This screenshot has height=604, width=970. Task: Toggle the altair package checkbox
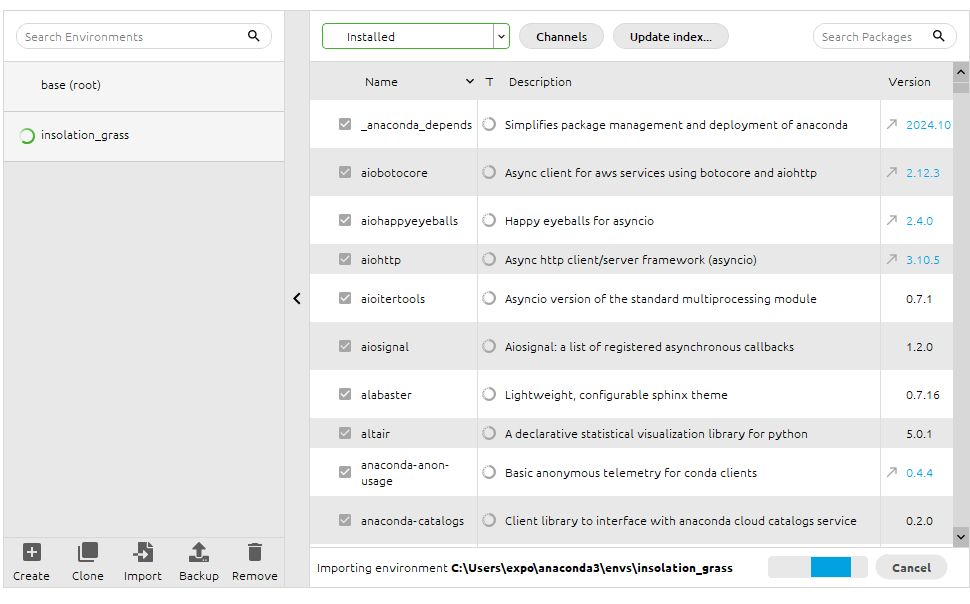click(345, 434)
